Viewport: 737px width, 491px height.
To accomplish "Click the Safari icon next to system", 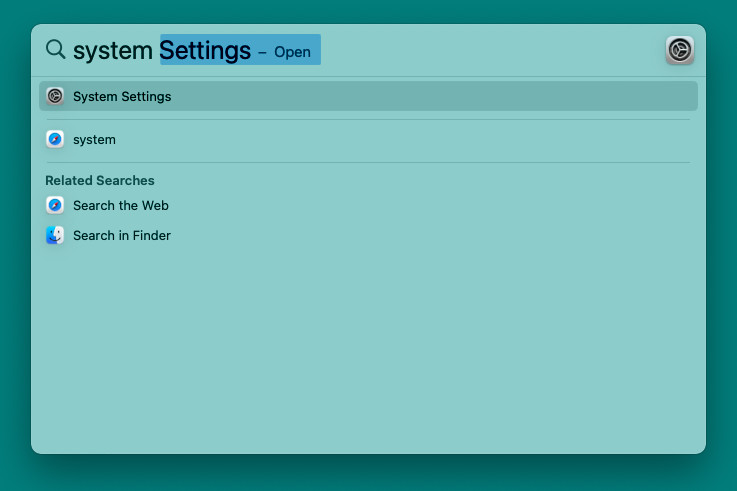I will [55, 140].
